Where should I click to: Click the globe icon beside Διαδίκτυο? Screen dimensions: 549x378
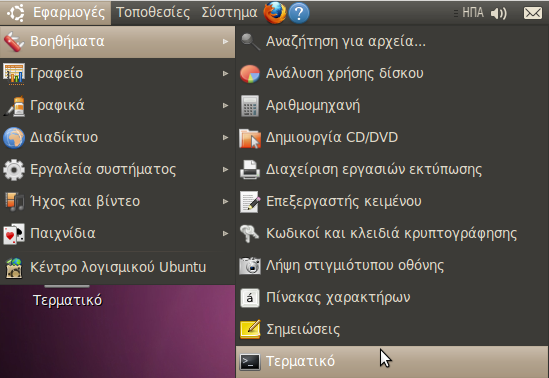pyautogui.click(x=14, y=138)
